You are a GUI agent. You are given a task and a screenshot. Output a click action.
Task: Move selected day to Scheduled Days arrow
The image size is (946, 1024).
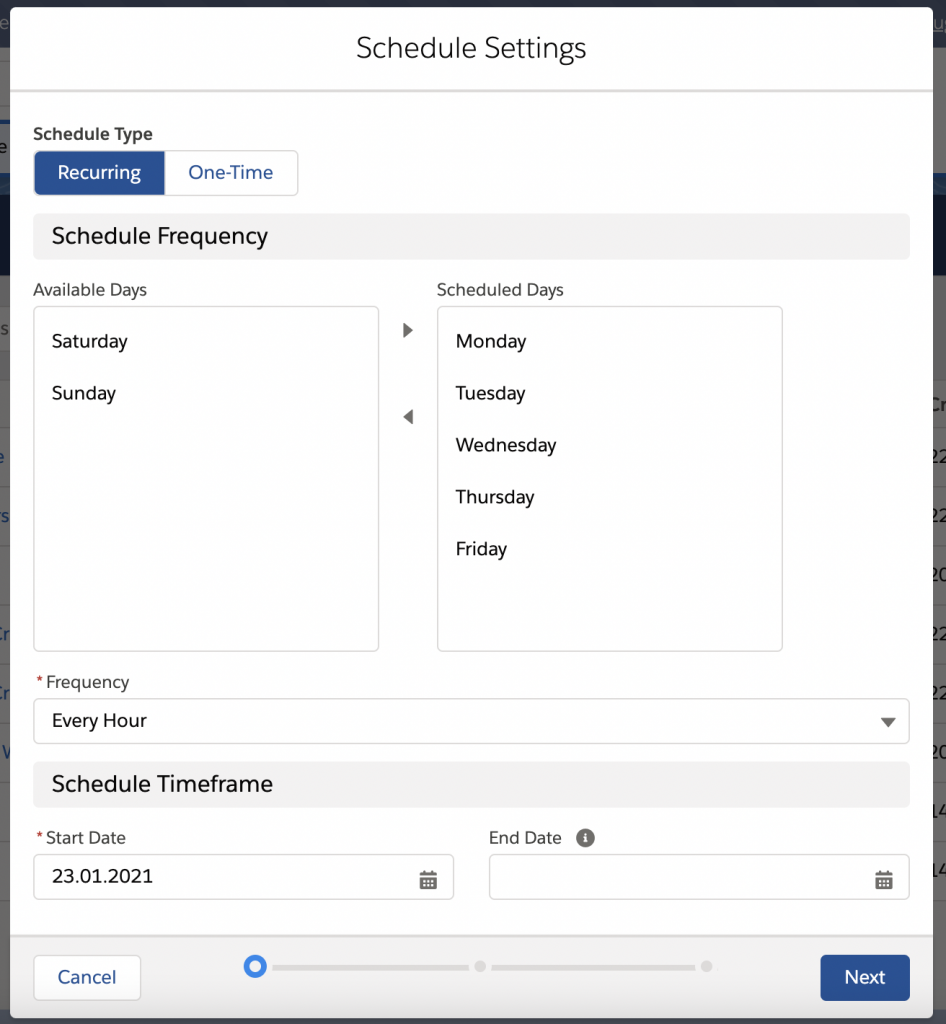[x=408, y=330]
